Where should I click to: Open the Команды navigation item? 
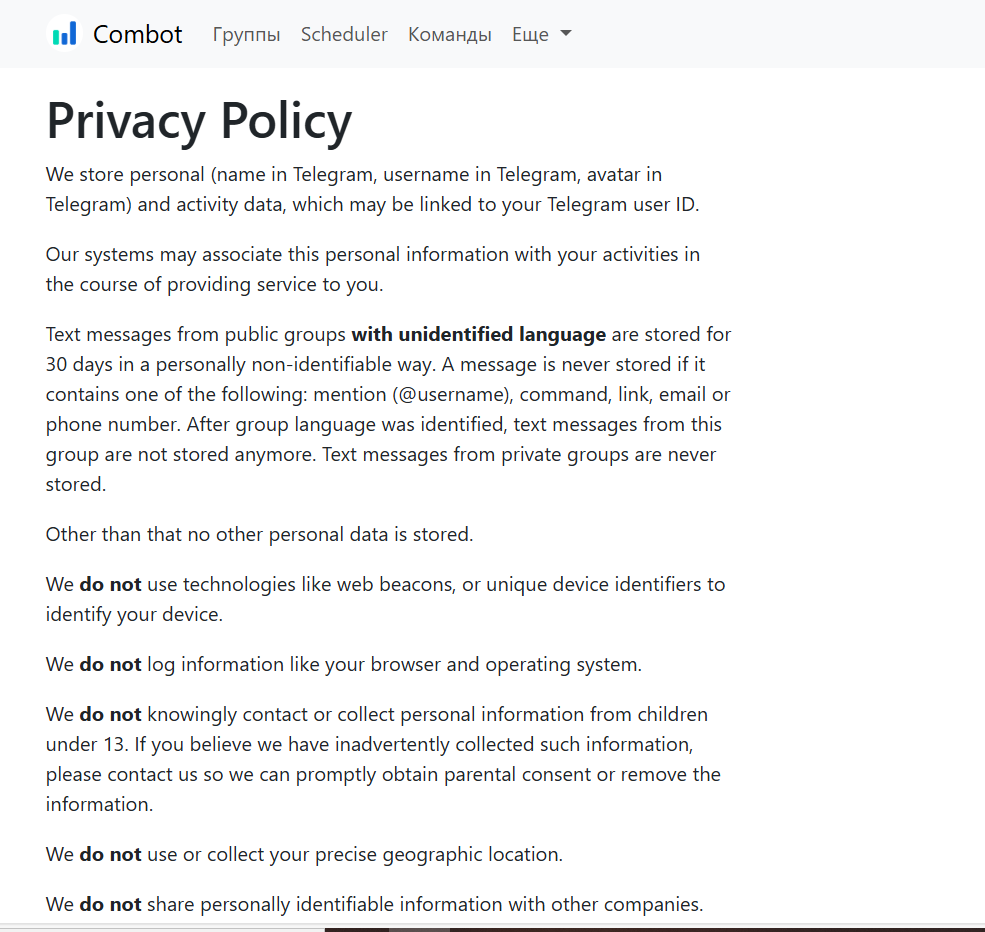point(450,35)
